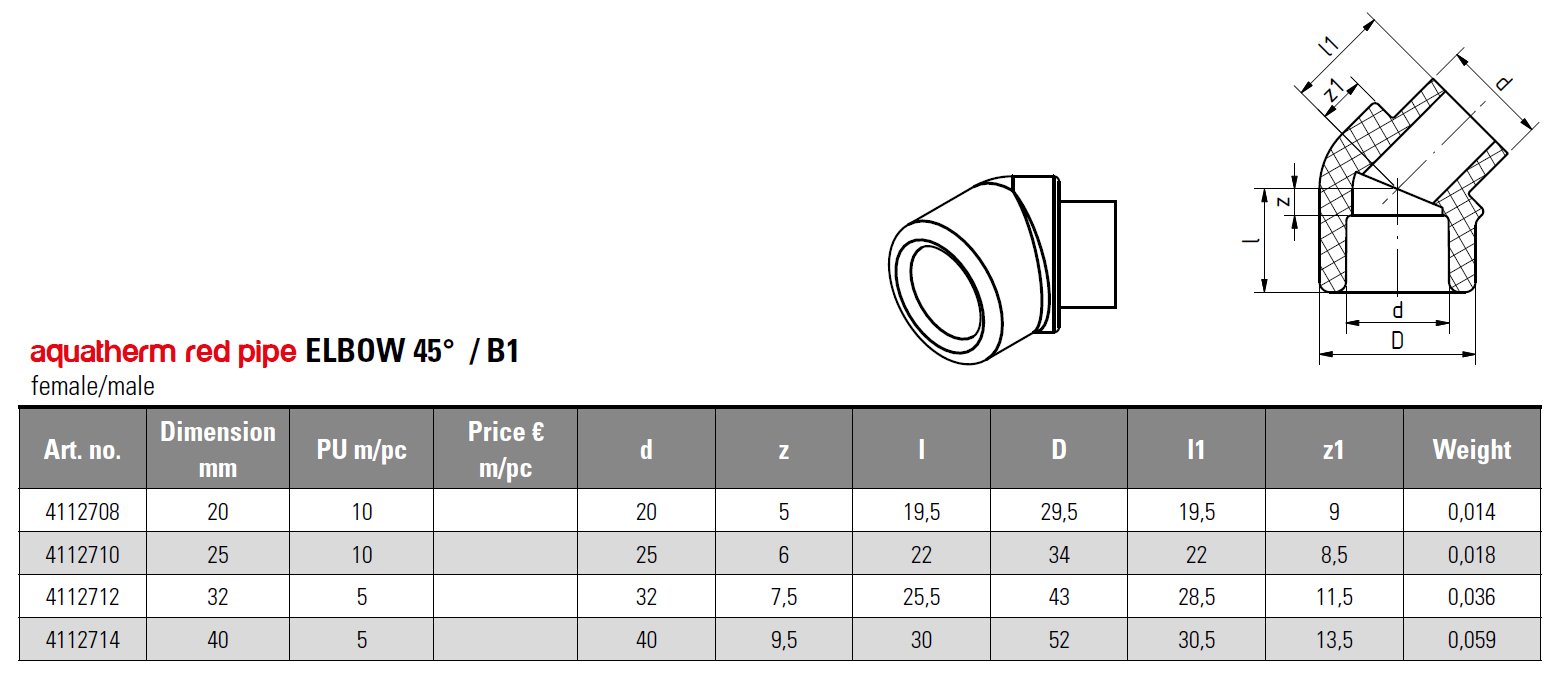The image size is (1564, 678).
Task: Click the 'aquatherm red pipe' red title text
Action: [163, 352]
